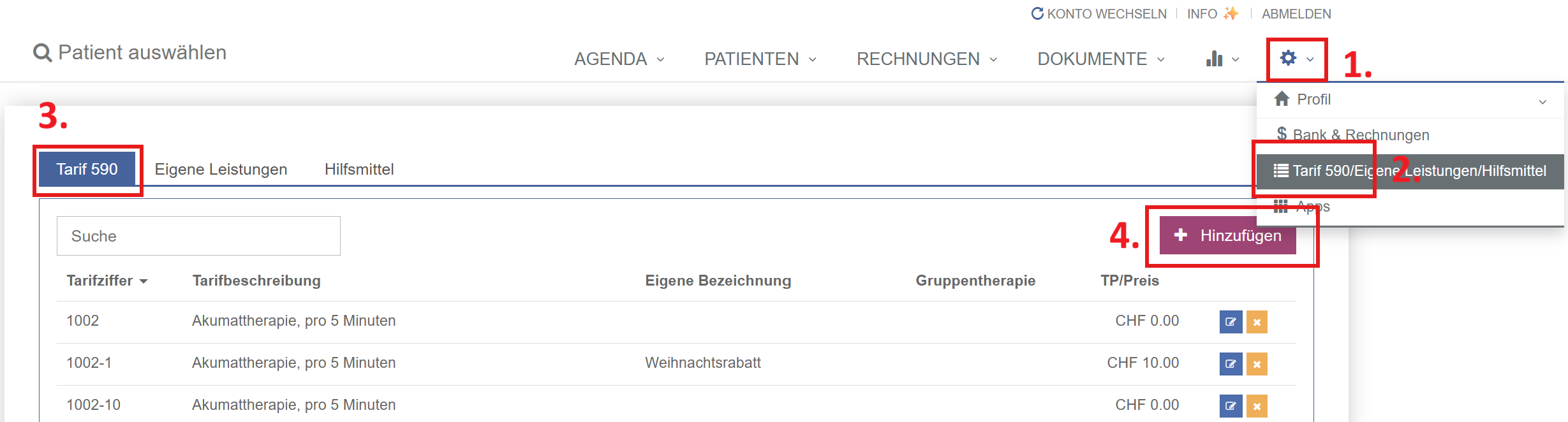1568x422 pixels.
Task: Open the DOKUMENTE dropdown
Action: point(1100,59)
